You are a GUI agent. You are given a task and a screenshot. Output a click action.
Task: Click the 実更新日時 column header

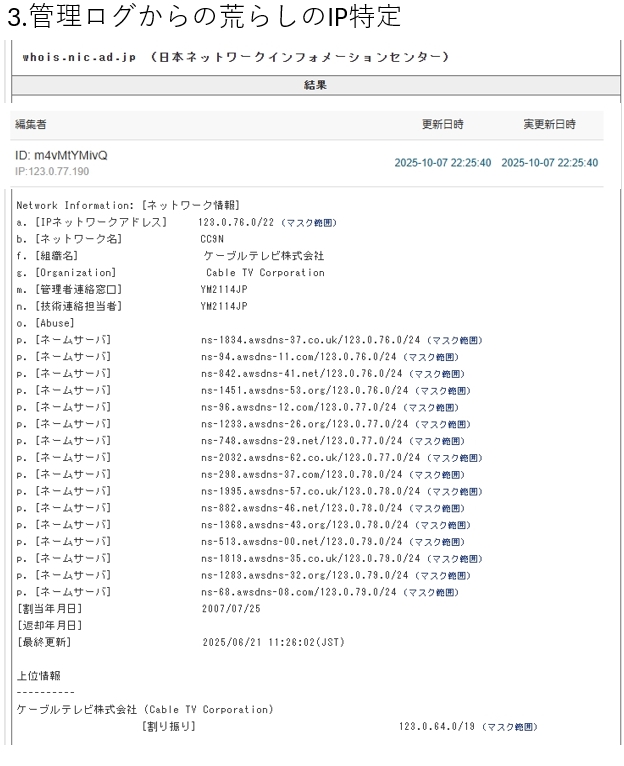549,124
